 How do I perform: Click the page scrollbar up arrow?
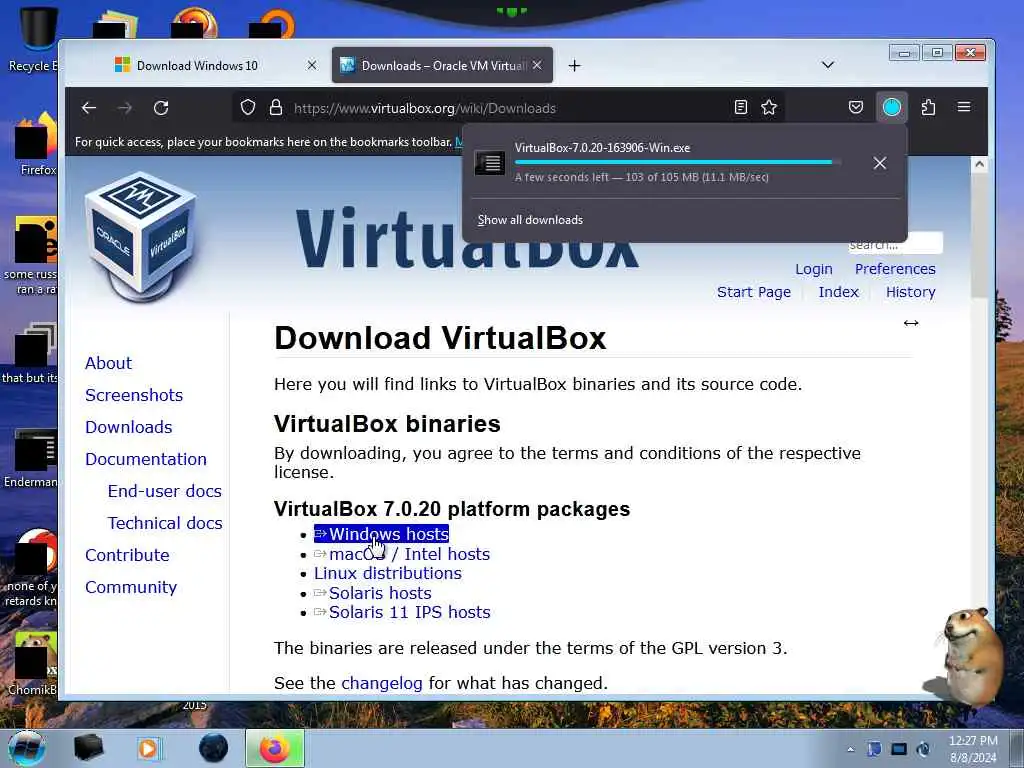(x=979, y=164)
